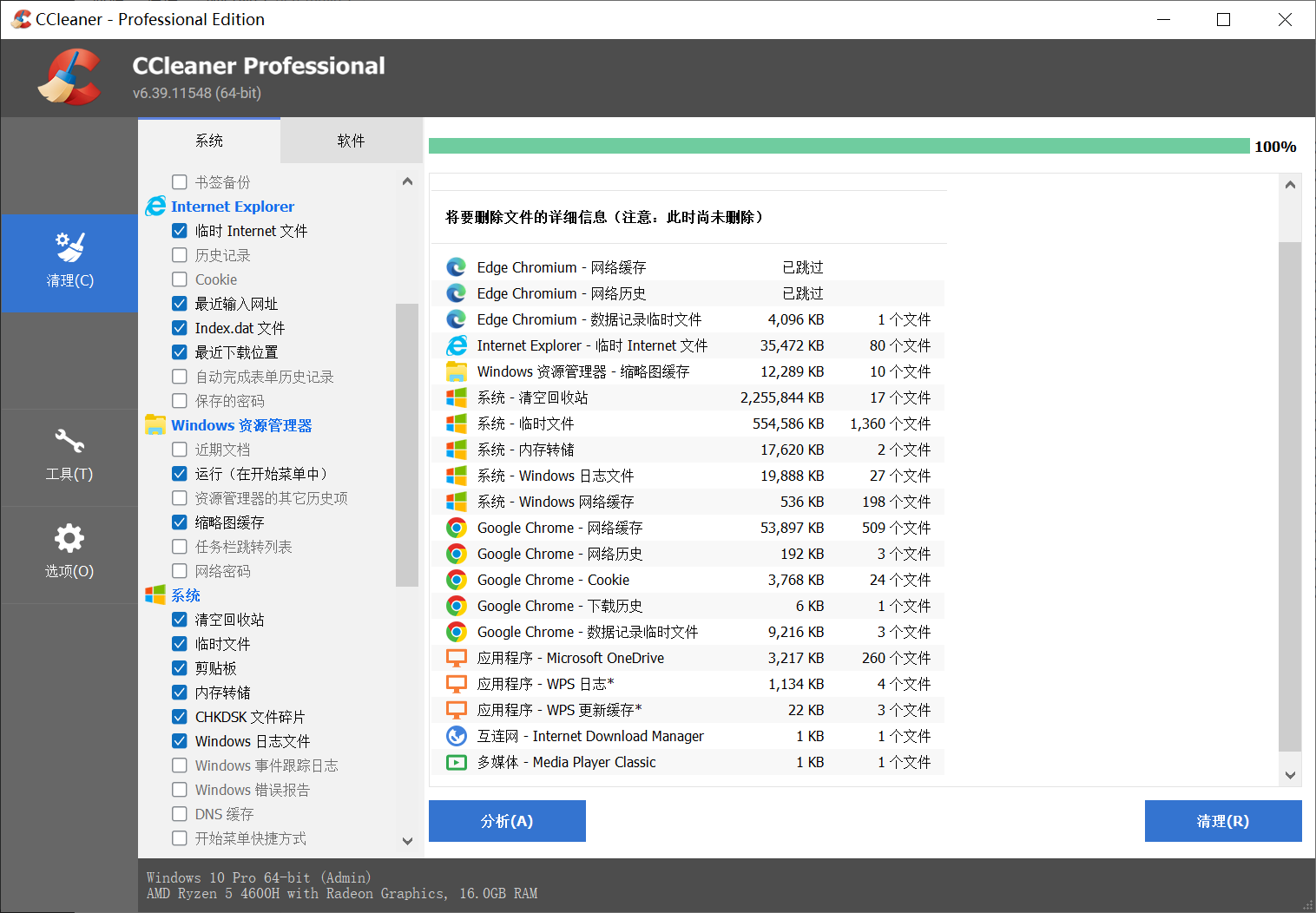This screenshot has width=1316, height=913.
Task: Disable 清空回收站 checkbox
Action: 180,620
